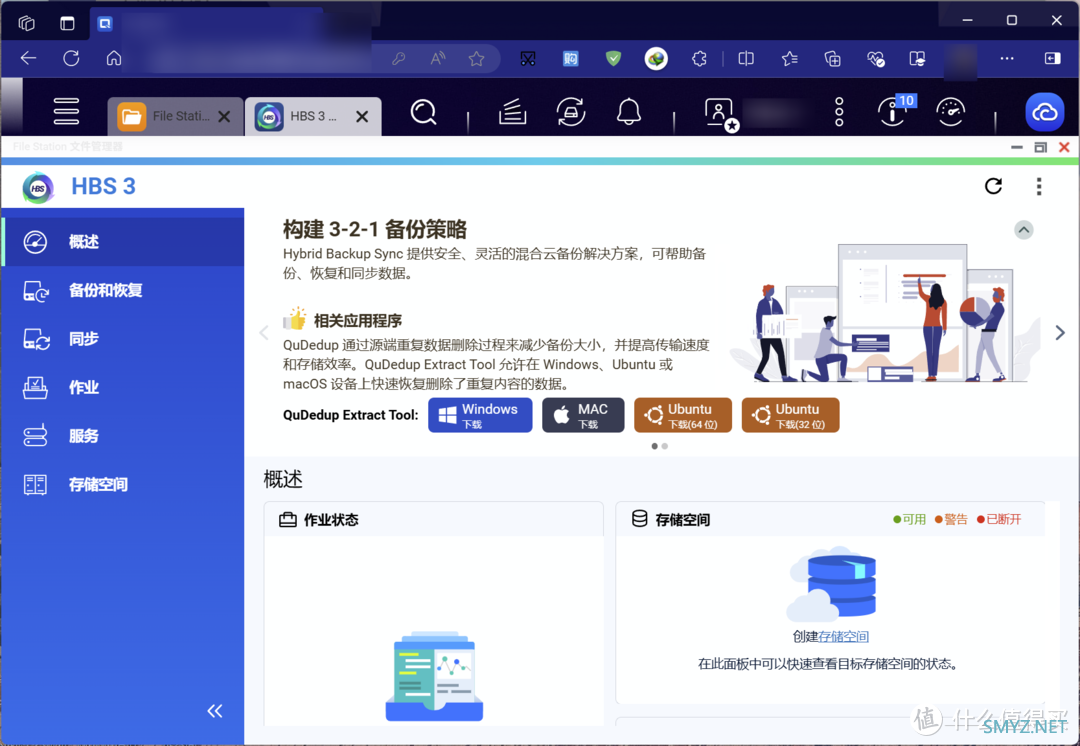This screenshot has height=746, width=1080.
Task: Download Ubuntu 32-bit Extract Tool
Action: [790, 415]
